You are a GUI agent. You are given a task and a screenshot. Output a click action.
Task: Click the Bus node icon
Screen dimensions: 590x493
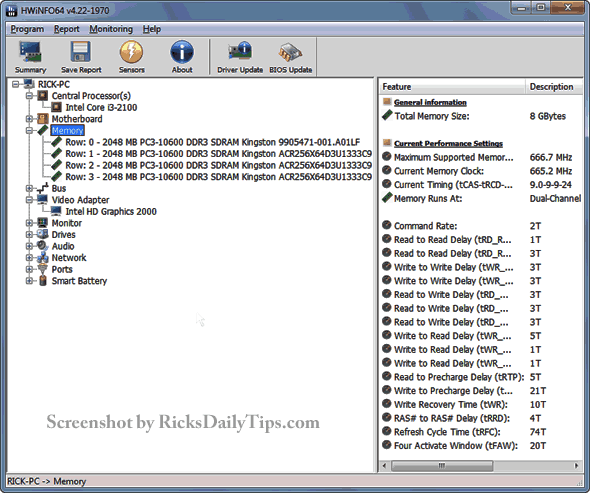(x=43, y=188)
